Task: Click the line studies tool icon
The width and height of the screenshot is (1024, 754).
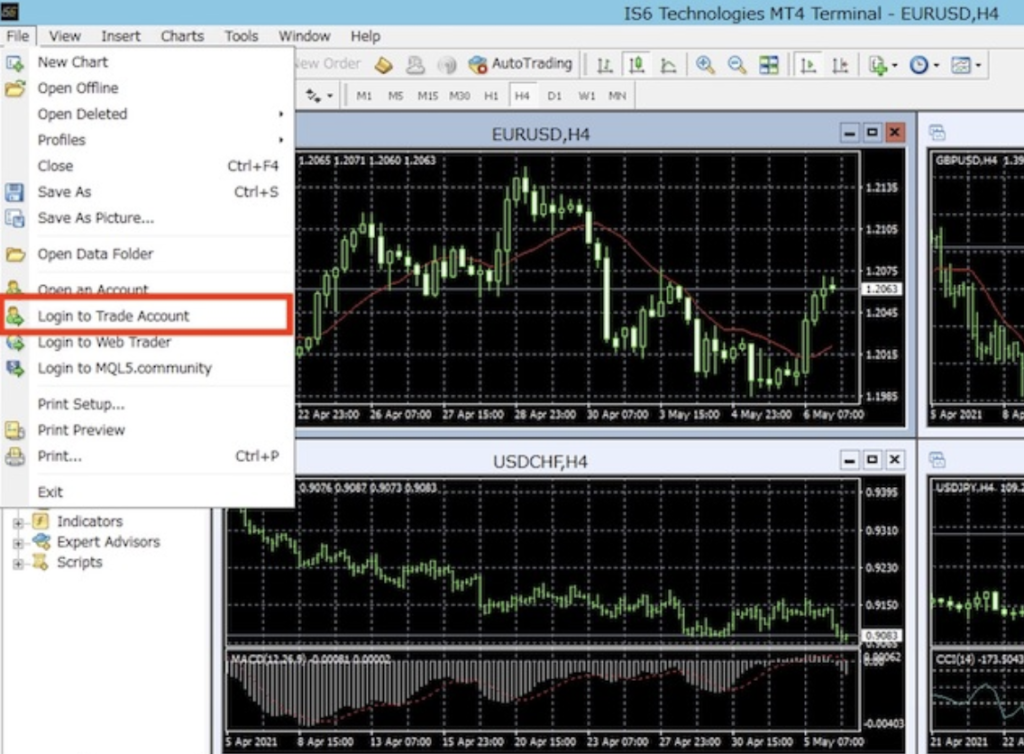Action: (313, 96)
